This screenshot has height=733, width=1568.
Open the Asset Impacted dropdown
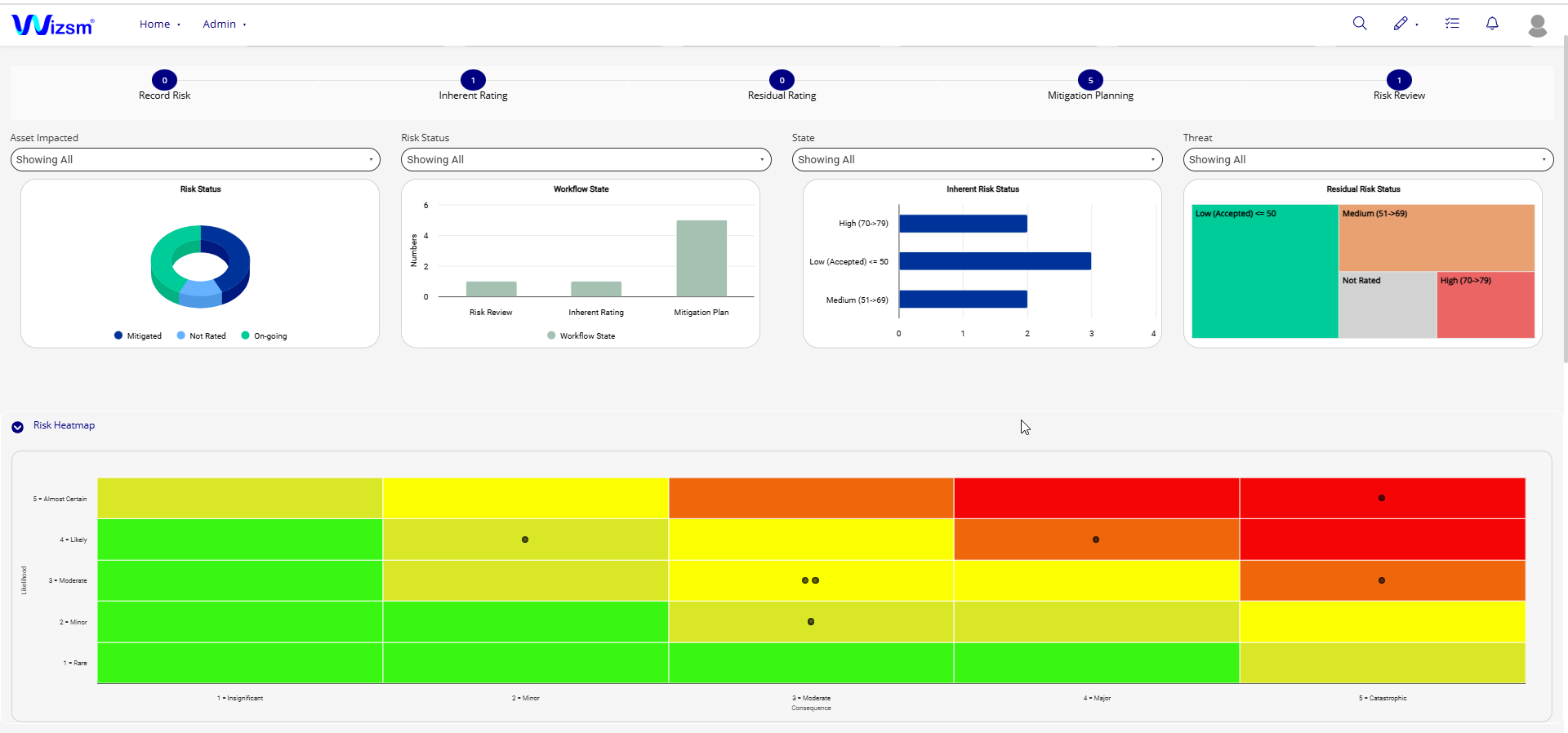[195, 160]
